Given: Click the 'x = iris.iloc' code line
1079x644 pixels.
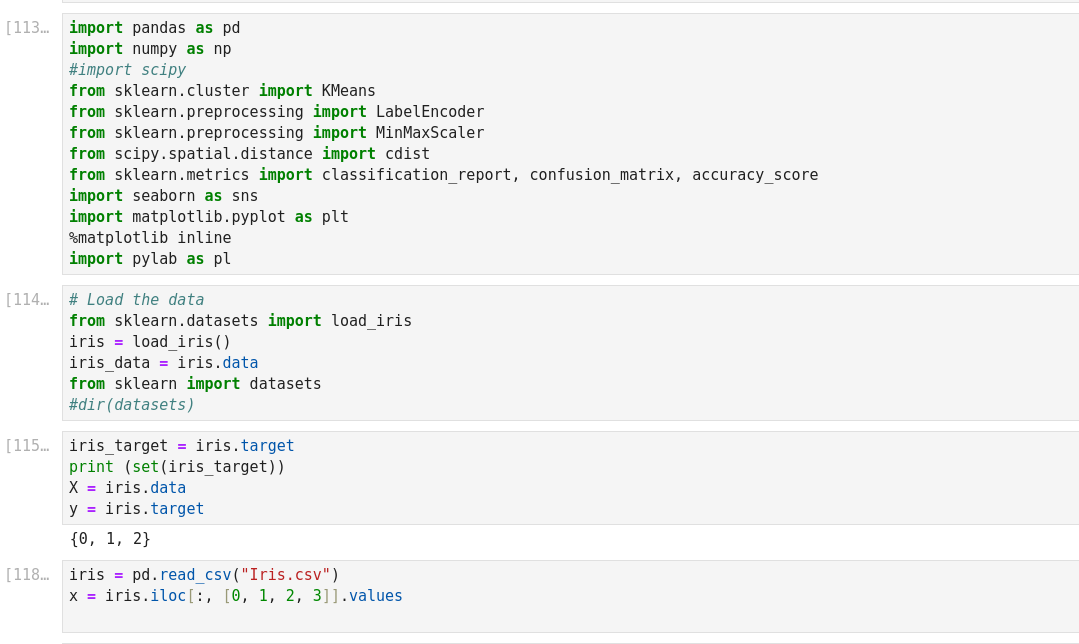Looking at the screenshot, I should coord(236,596).
